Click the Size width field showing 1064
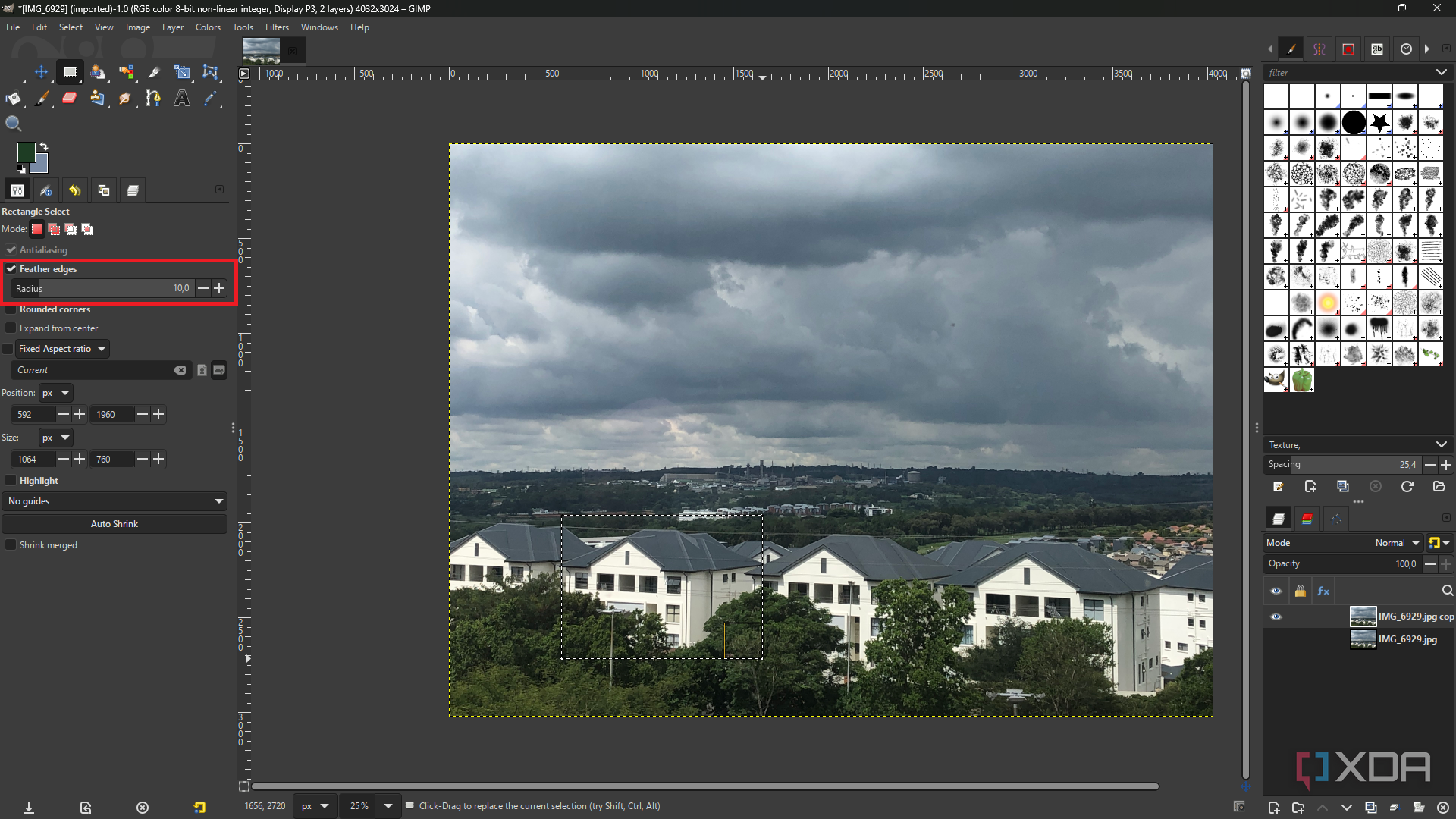Image resolution: width=1456 pixels, height=819 pixels. 33,460
